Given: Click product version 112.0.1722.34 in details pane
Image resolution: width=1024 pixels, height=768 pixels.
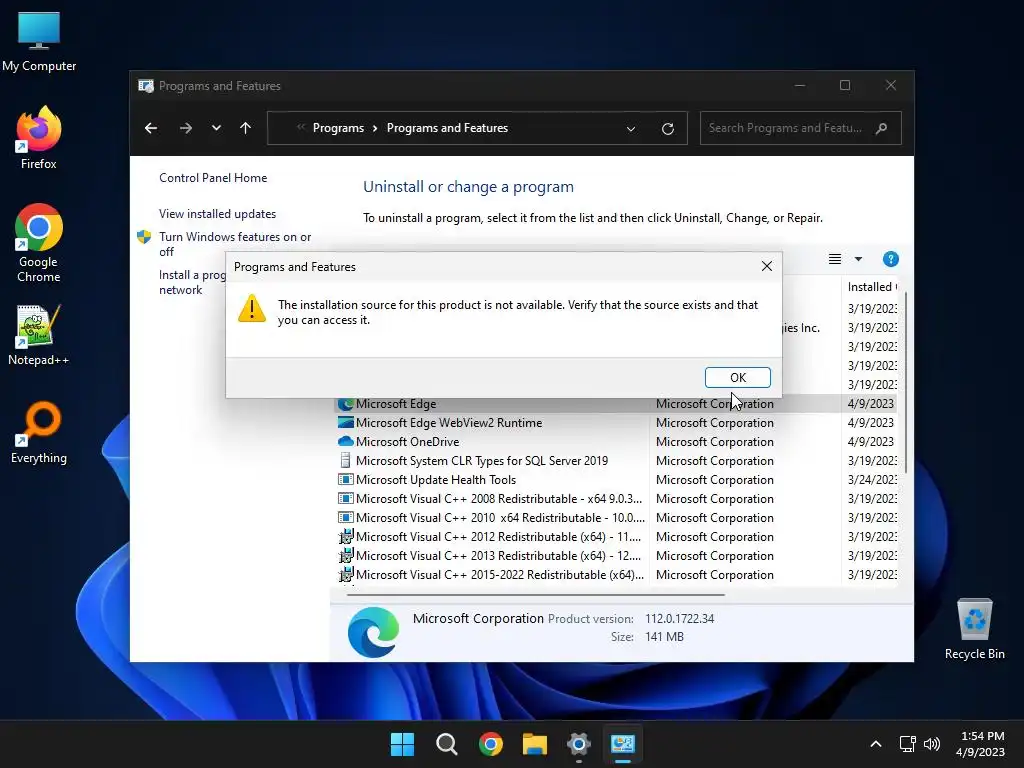Looking at the screenshot, I should click(x=679, y=618).
